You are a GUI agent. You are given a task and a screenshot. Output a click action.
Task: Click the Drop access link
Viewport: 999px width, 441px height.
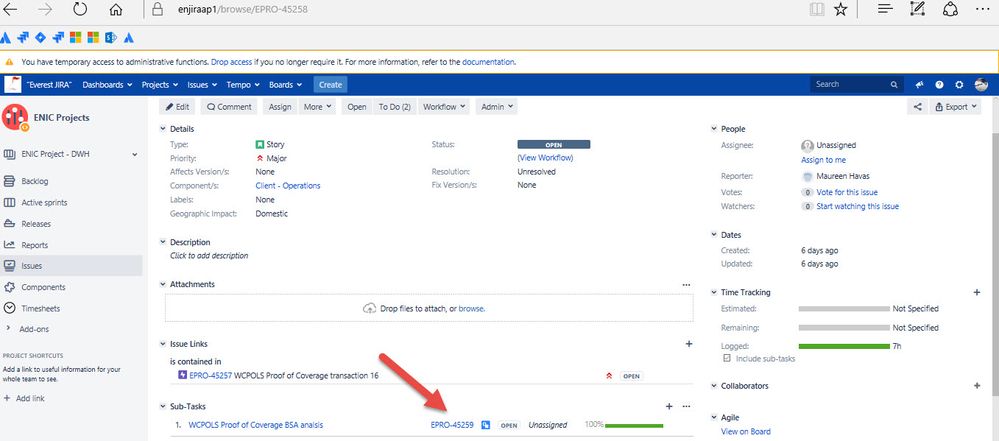(x=231, y=62)
